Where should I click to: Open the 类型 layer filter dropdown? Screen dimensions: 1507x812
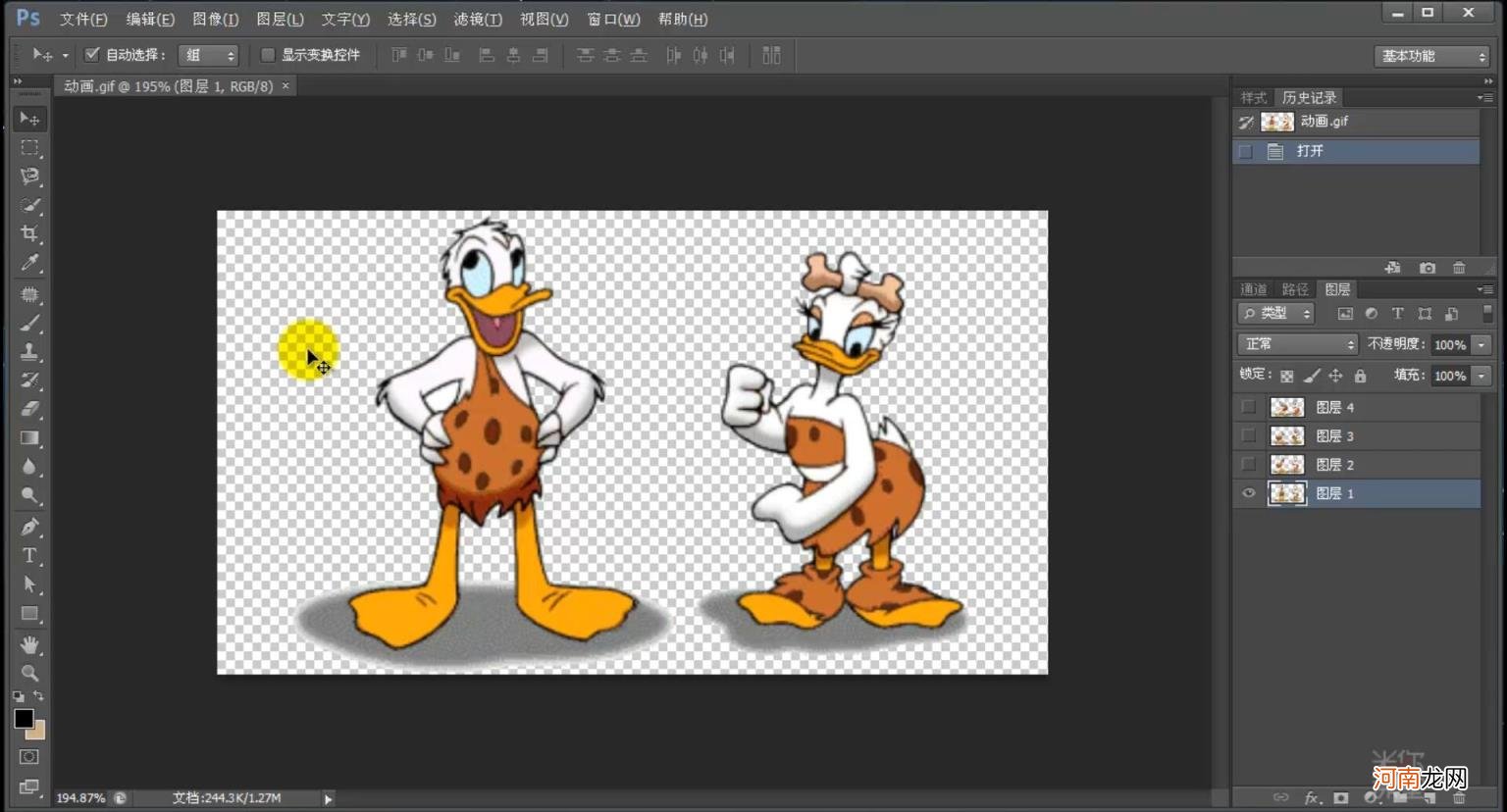(1275, 314)
